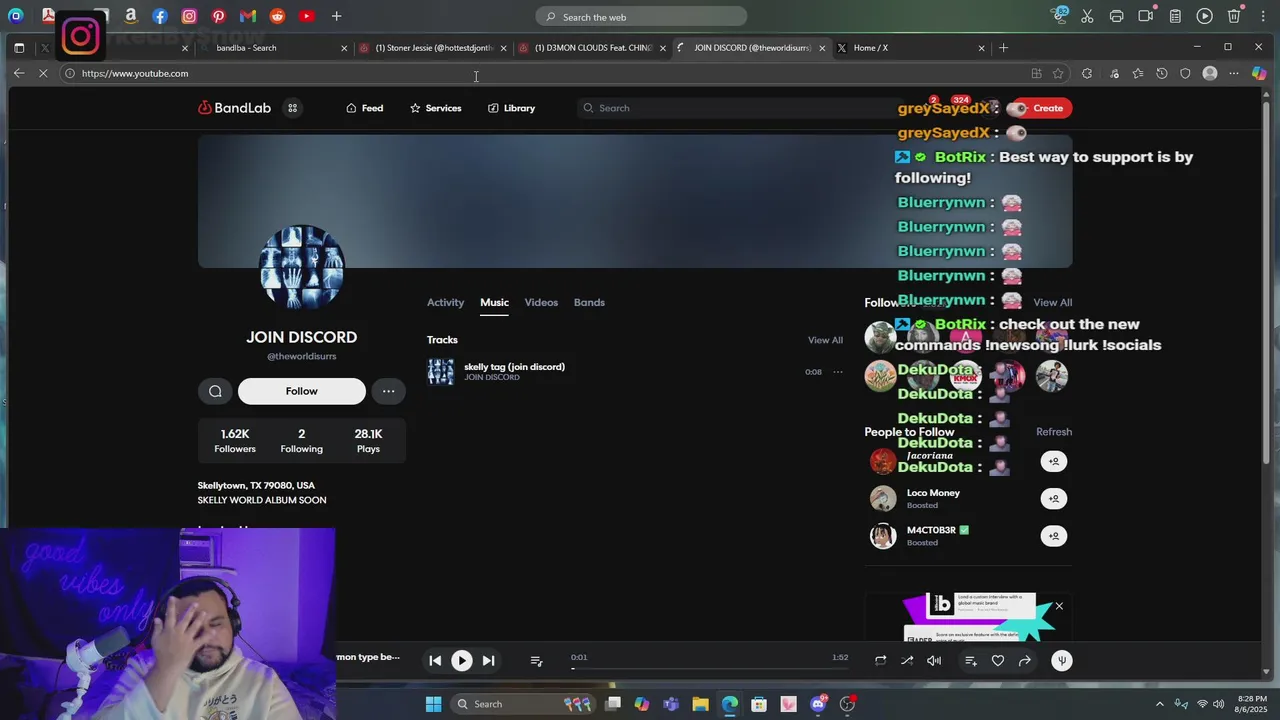Bookmark this page with the star icon
1280x720 pixels.
click(x=1058, y=73)
